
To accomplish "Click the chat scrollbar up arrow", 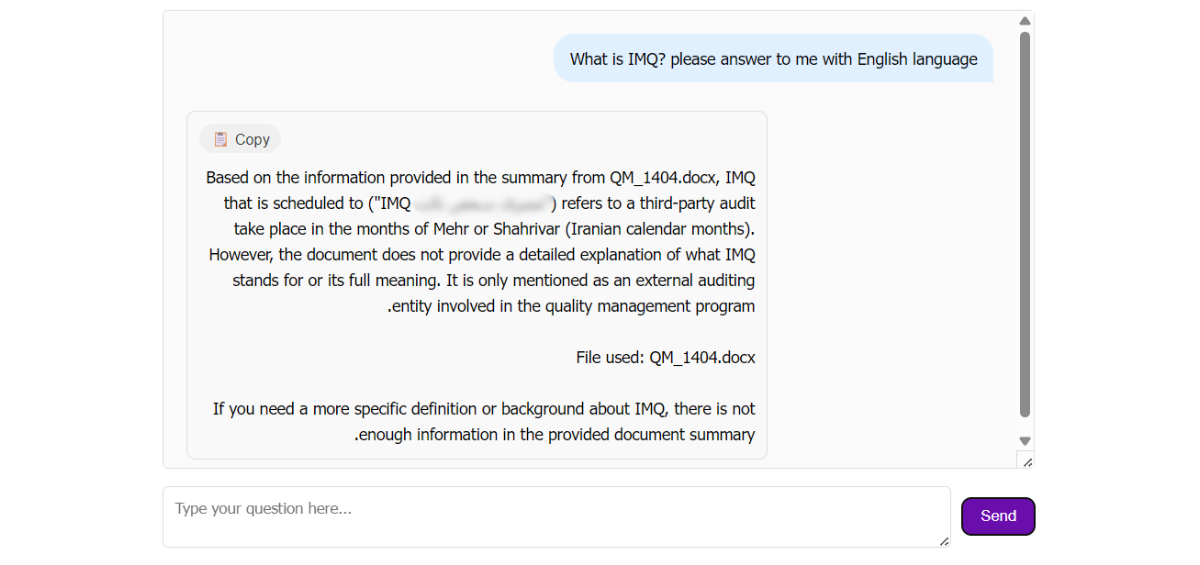I will point(1024,21).
